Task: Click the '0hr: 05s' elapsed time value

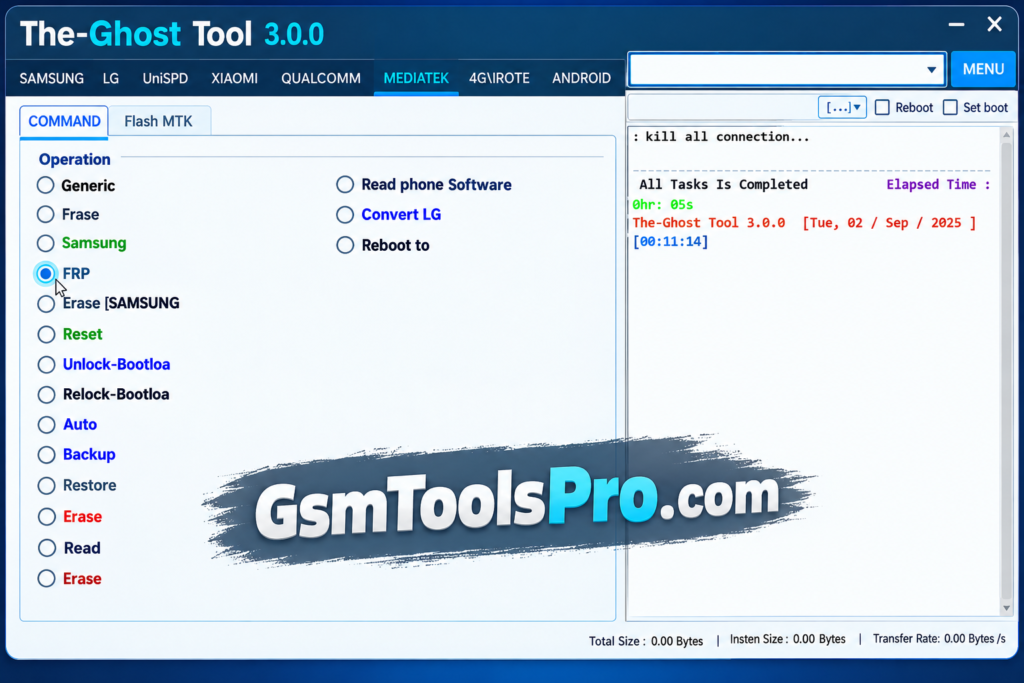Action: [x=663, y=205]
